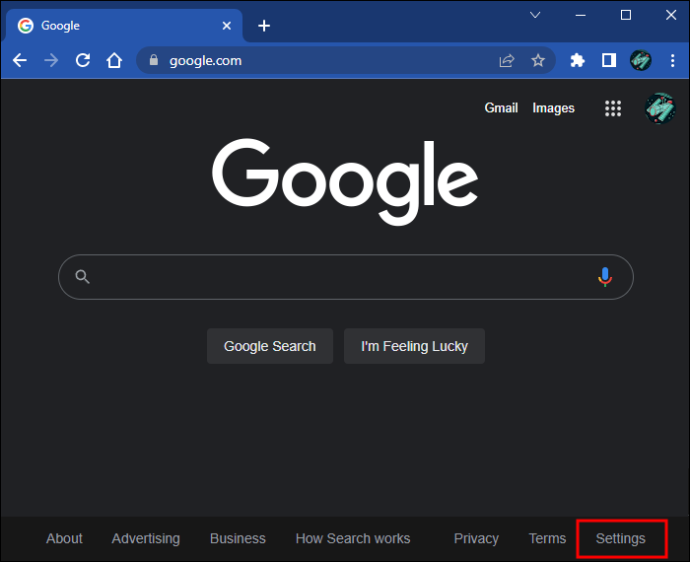
Task: Click I'm Feeling Lucky button
Action: (x=414, y=346)
